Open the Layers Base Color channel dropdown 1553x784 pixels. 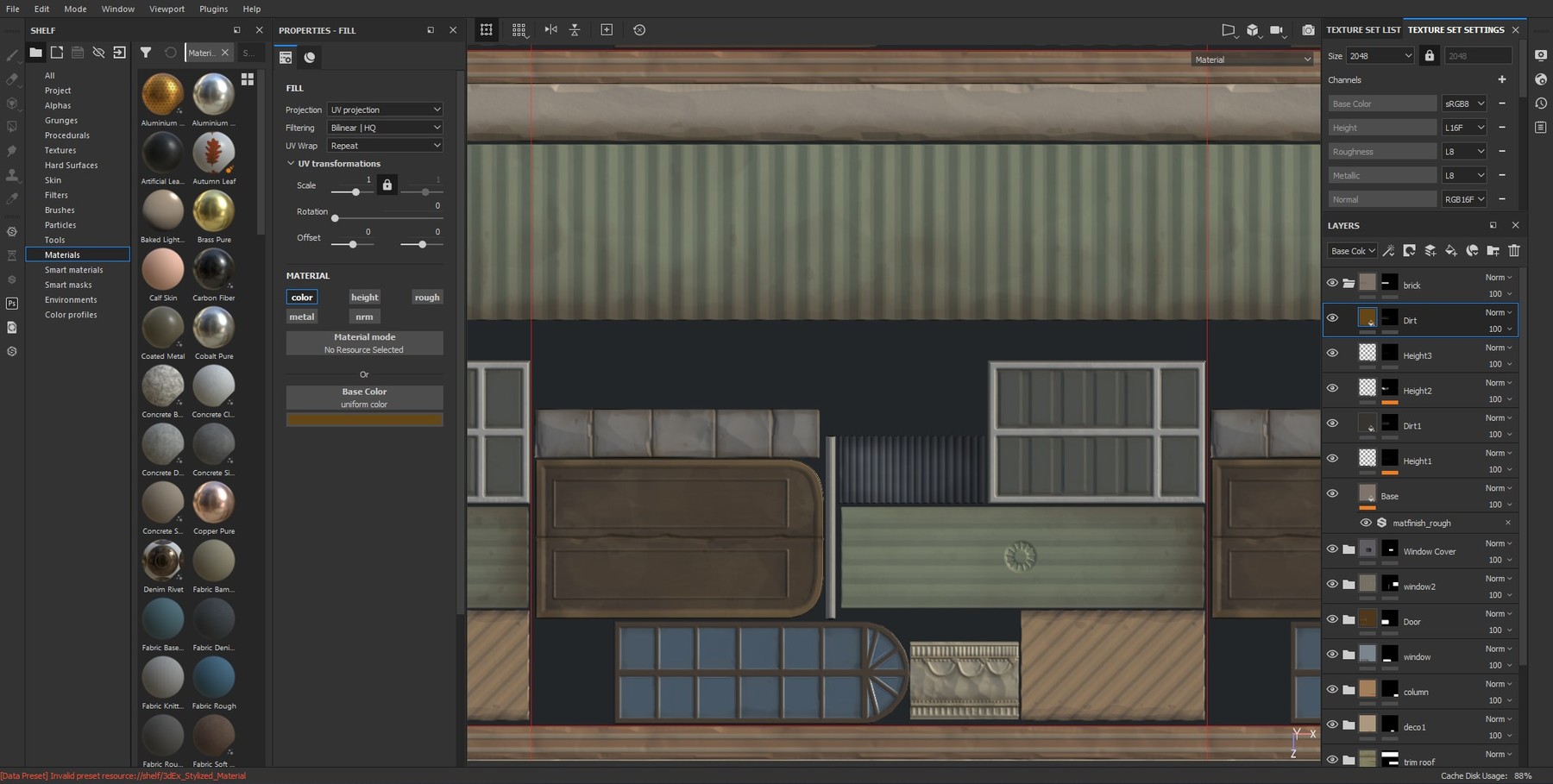point(1352,251)
